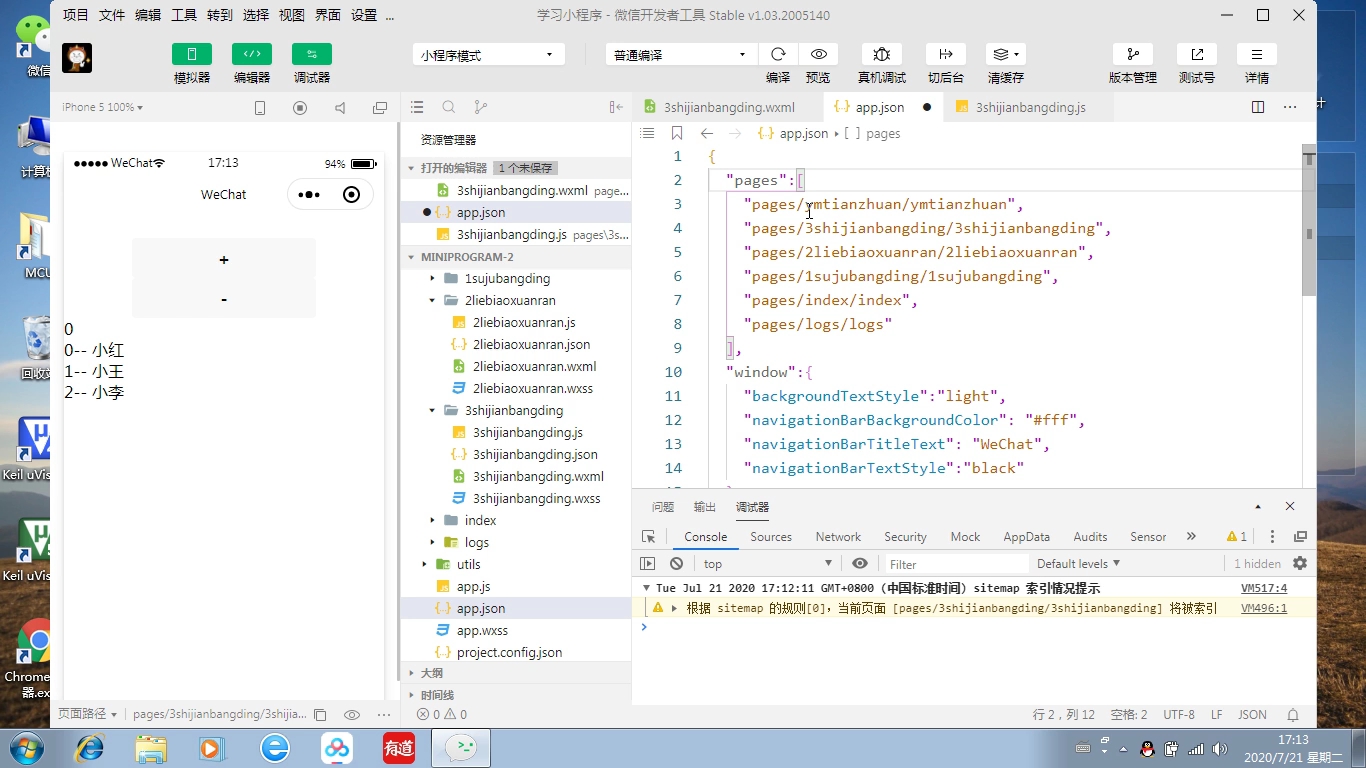This screenshot has height=768, width=1366.
Task: Switch to the AppData devtools tab
Action: click(x=1027, y=537)
